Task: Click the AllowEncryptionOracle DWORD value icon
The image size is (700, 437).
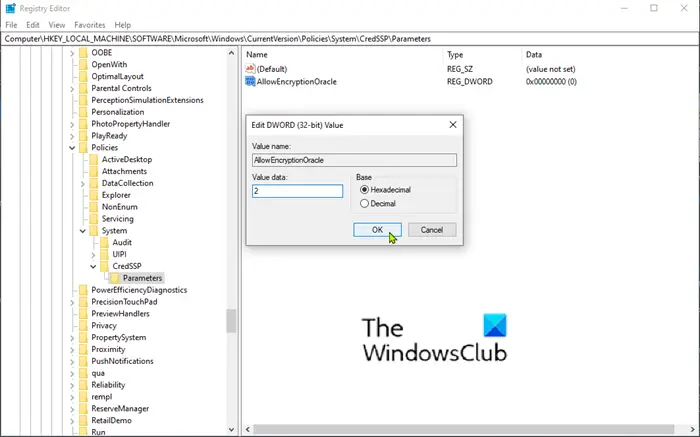Action: [250, 82]
